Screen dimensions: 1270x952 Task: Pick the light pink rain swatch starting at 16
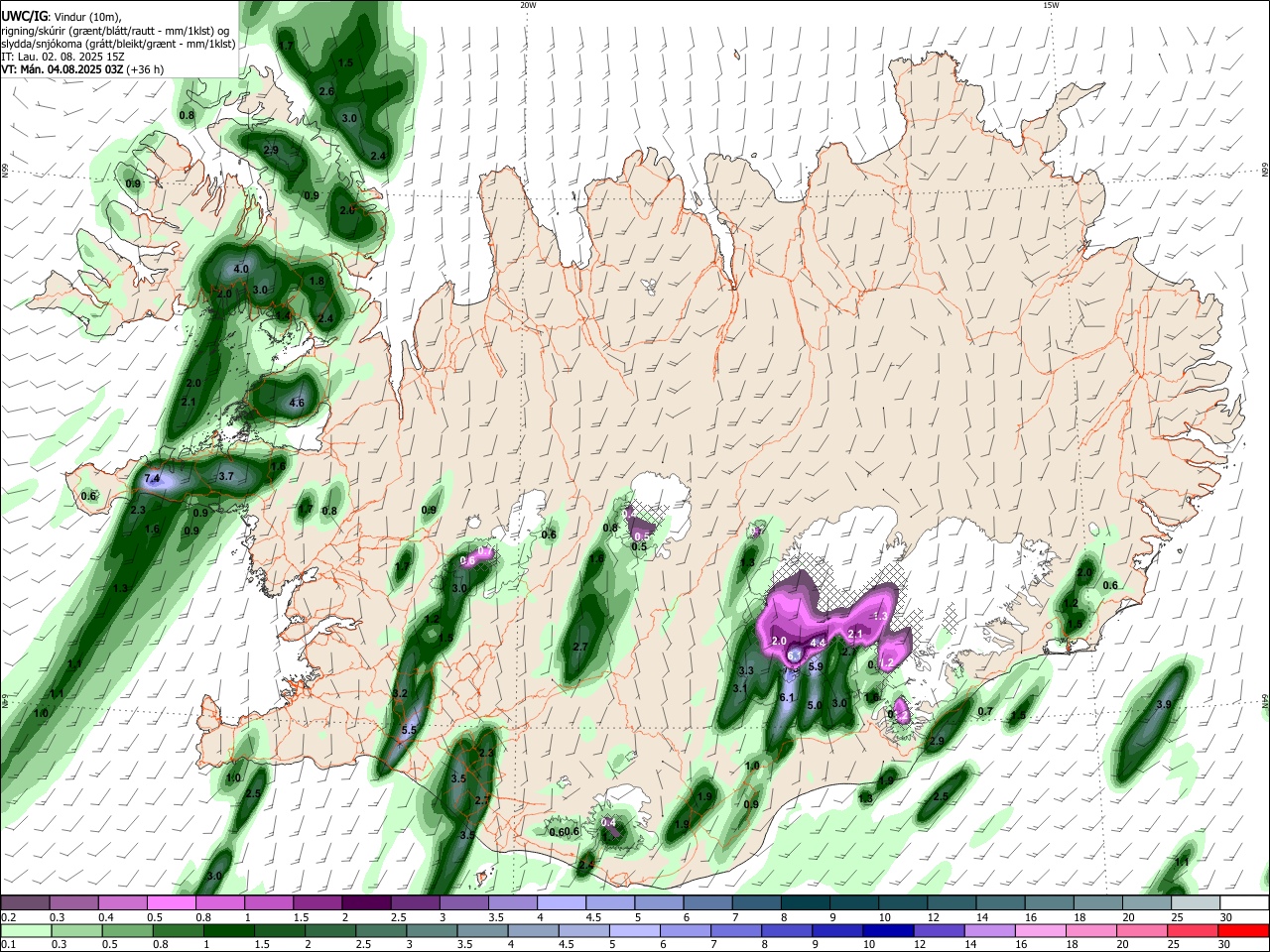(1041, 930)
